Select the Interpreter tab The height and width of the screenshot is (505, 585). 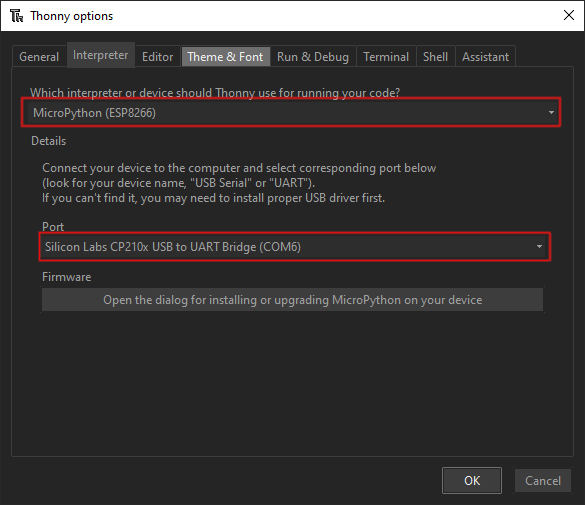point(100,55)
